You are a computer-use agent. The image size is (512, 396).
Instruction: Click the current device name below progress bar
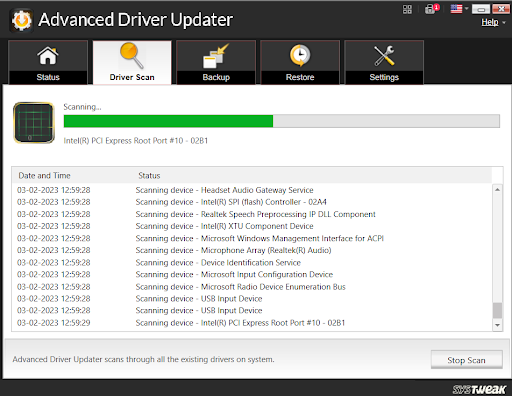point(136,141)
